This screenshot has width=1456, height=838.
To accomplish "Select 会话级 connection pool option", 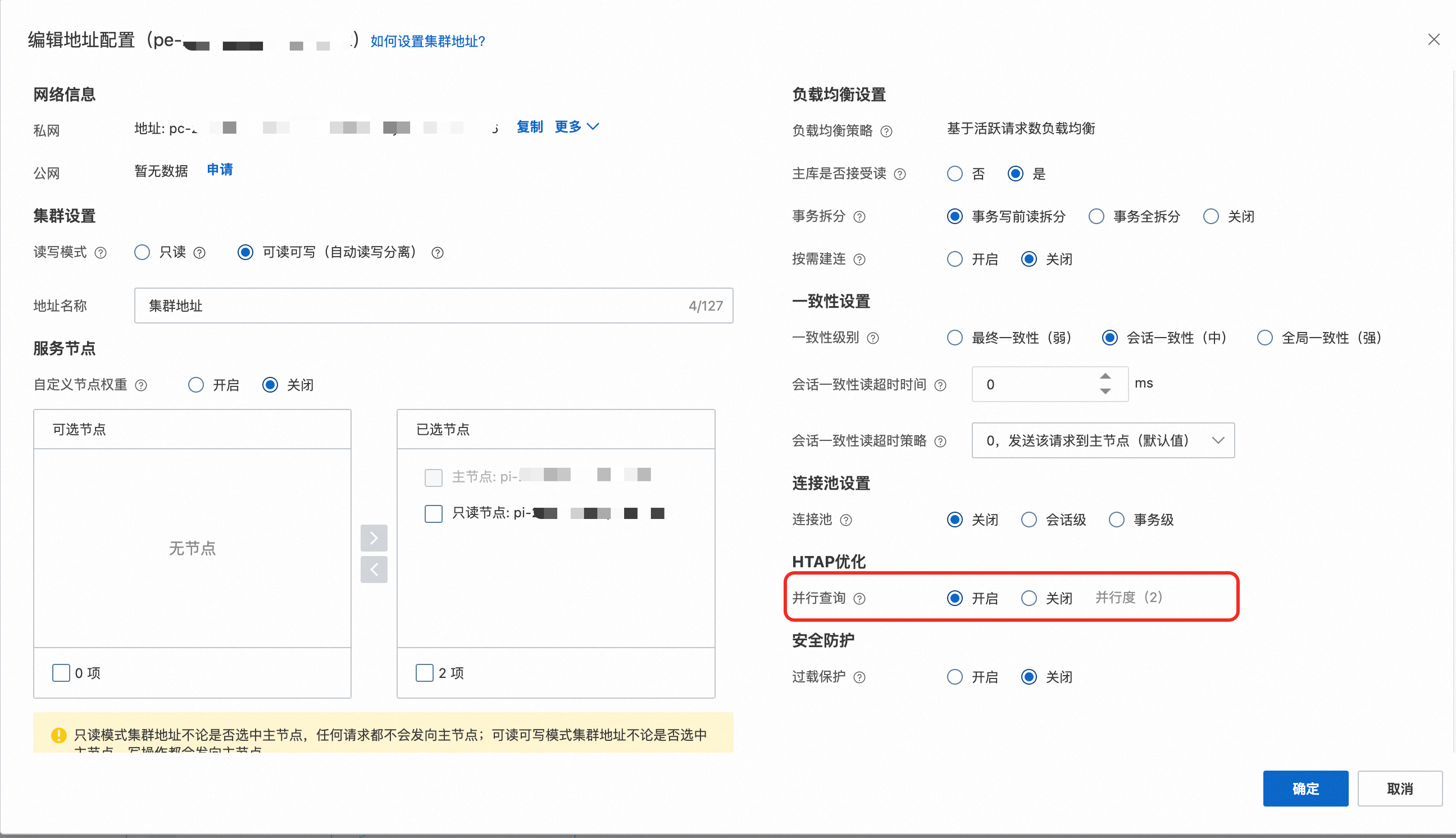I will coord(1029,520).
